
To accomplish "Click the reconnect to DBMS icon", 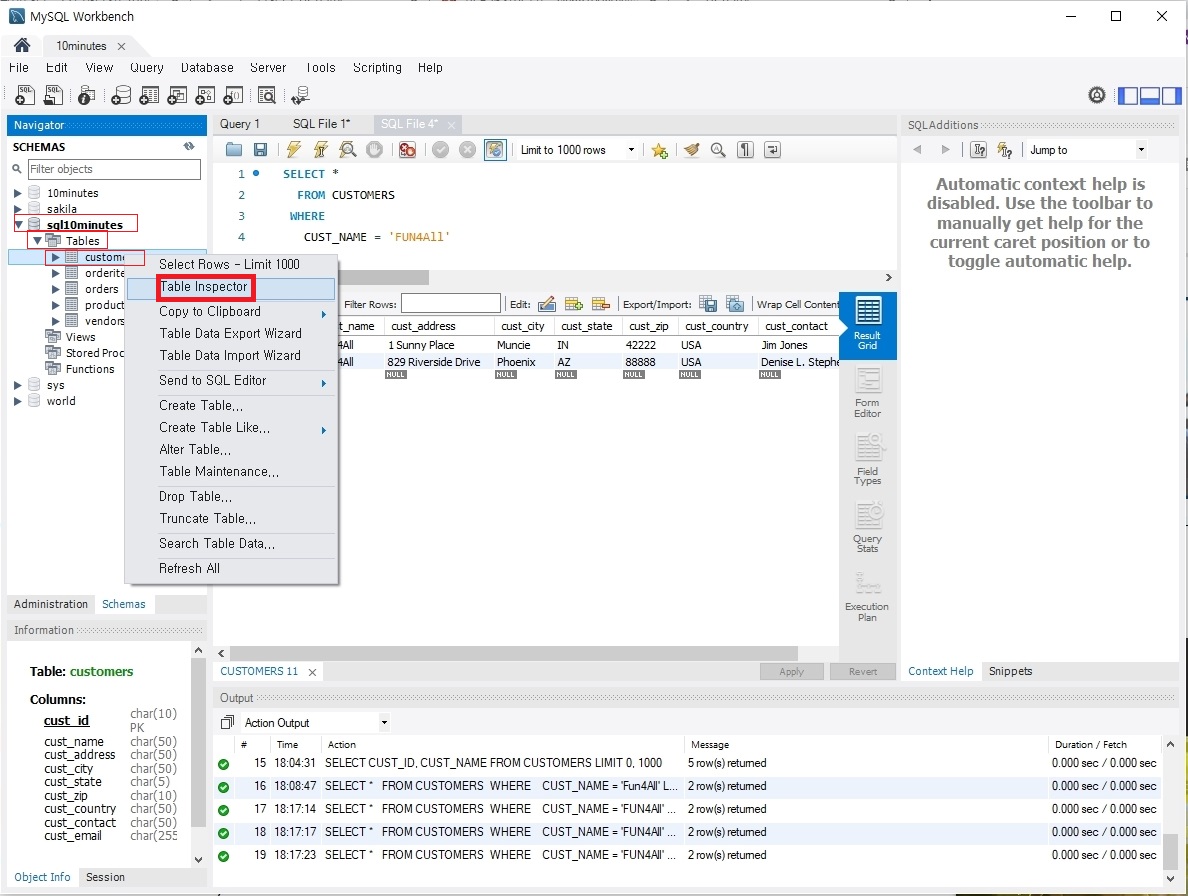I will 301,95.
